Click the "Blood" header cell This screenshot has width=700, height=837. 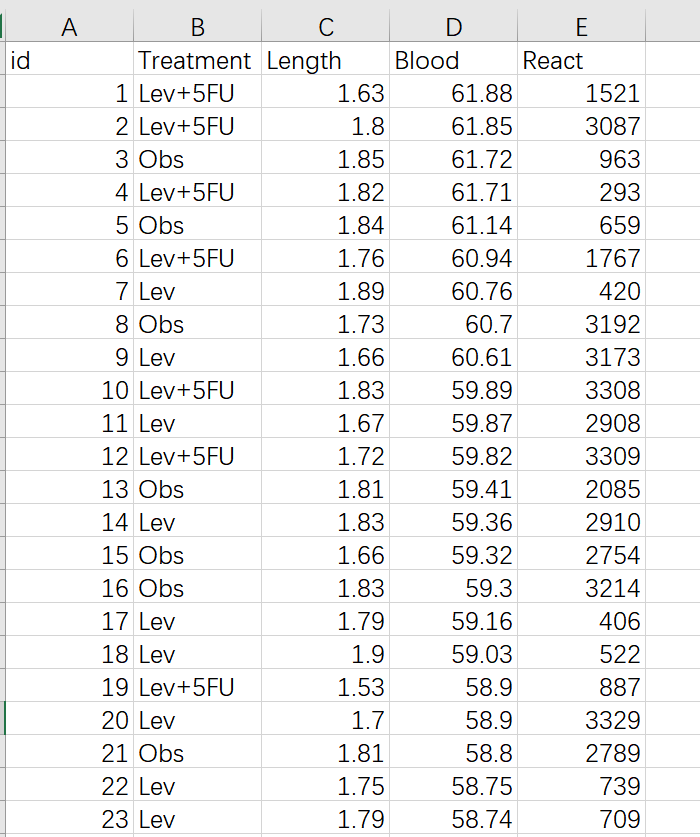[428, 60]
